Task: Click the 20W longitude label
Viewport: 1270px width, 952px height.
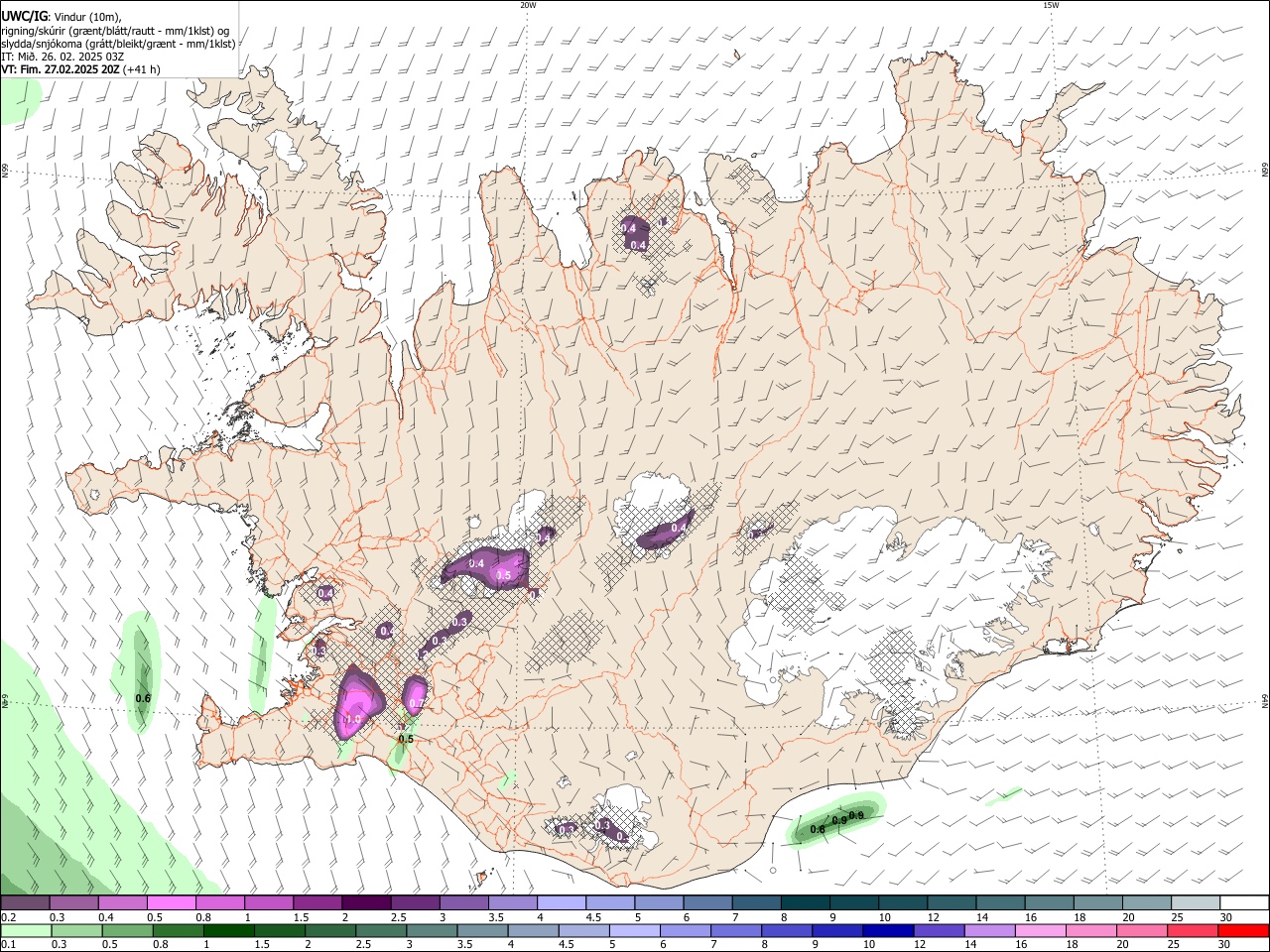Action: click(528, 5)
